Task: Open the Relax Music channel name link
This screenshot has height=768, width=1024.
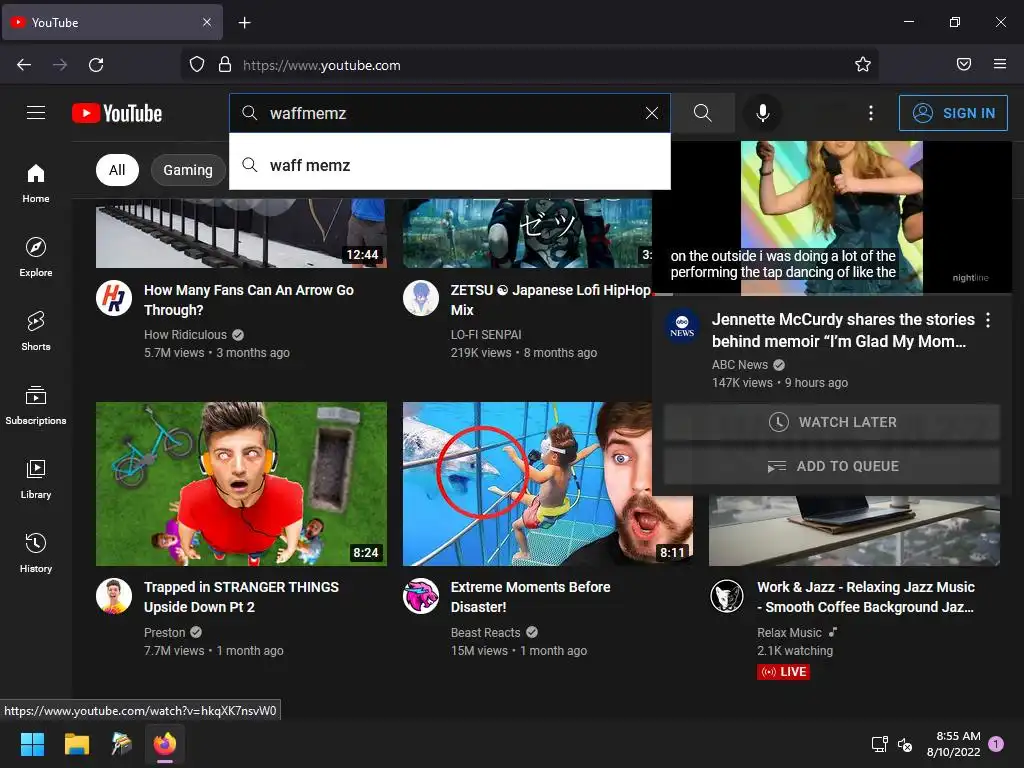Action: (x=790, y=632)
